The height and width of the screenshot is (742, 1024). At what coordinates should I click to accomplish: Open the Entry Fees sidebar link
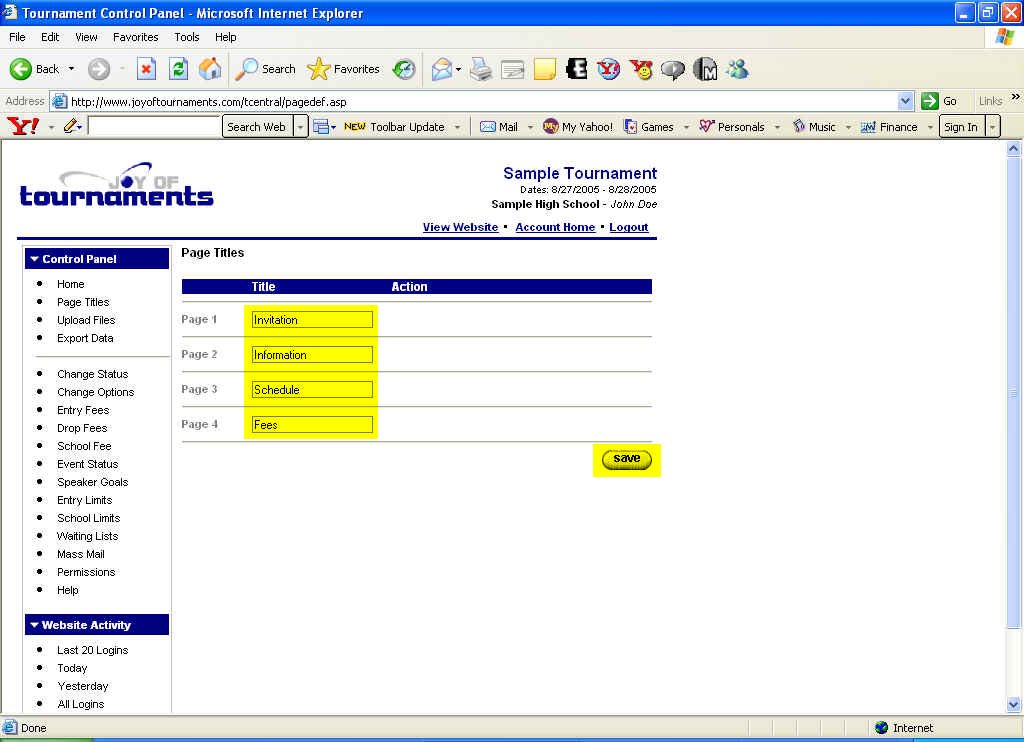coord(83,410)
